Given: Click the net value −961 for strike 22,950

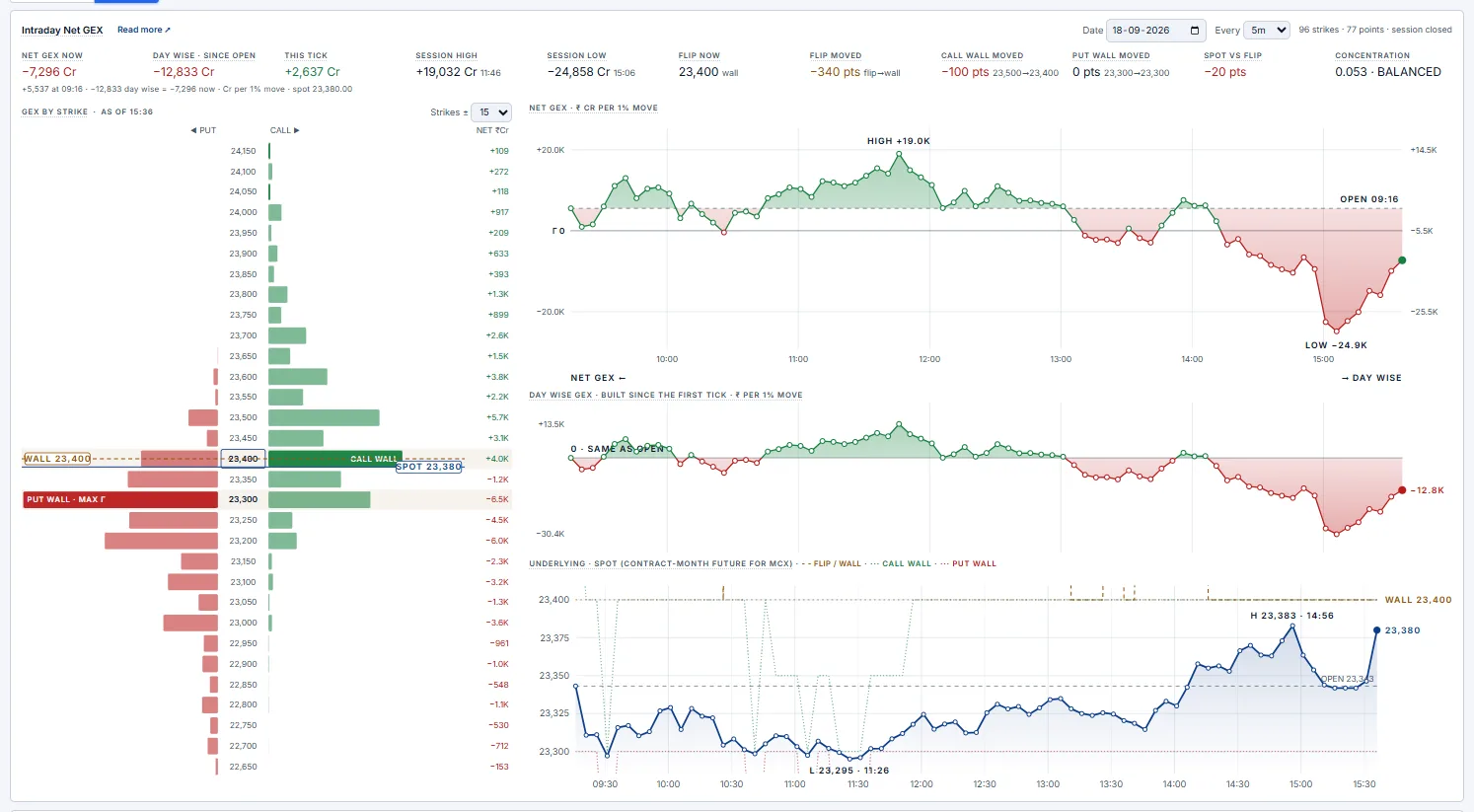Looking at the screenshot, I should coord(499,643).
